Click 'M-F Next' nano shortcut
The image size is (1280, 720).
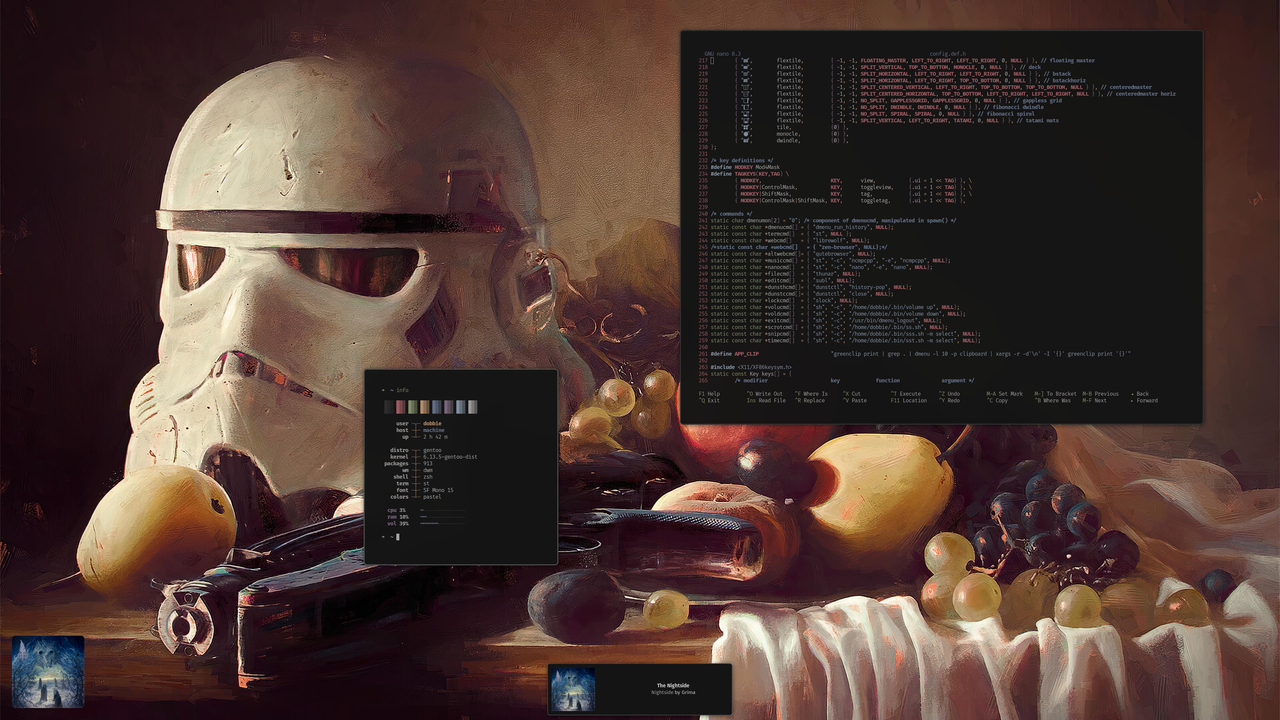[1094, 400]
